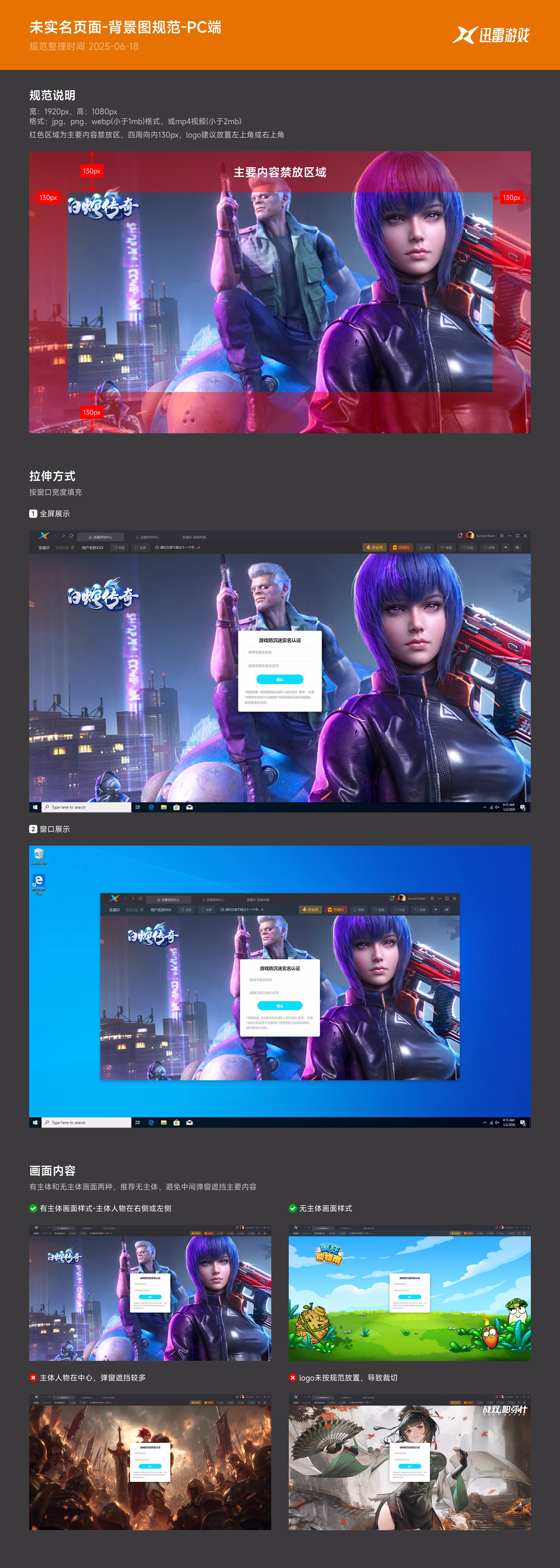This screenshot has height=1568, width=560.
Task: Click 领会员 button in fullscreen demo toolbar
Action: [375, 547]
